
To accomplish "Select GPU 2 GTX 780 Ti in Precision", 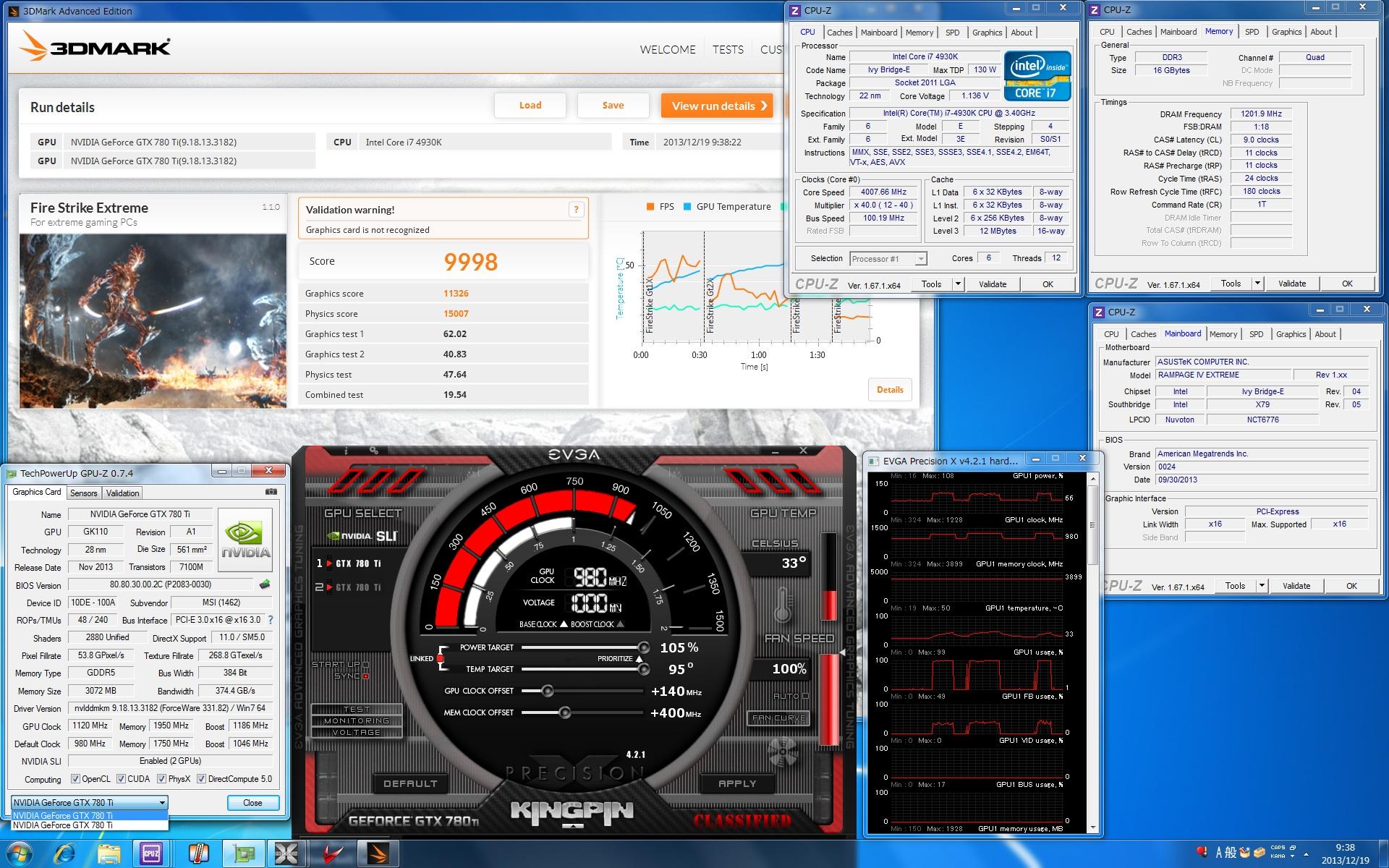I will tap(348, 587).
